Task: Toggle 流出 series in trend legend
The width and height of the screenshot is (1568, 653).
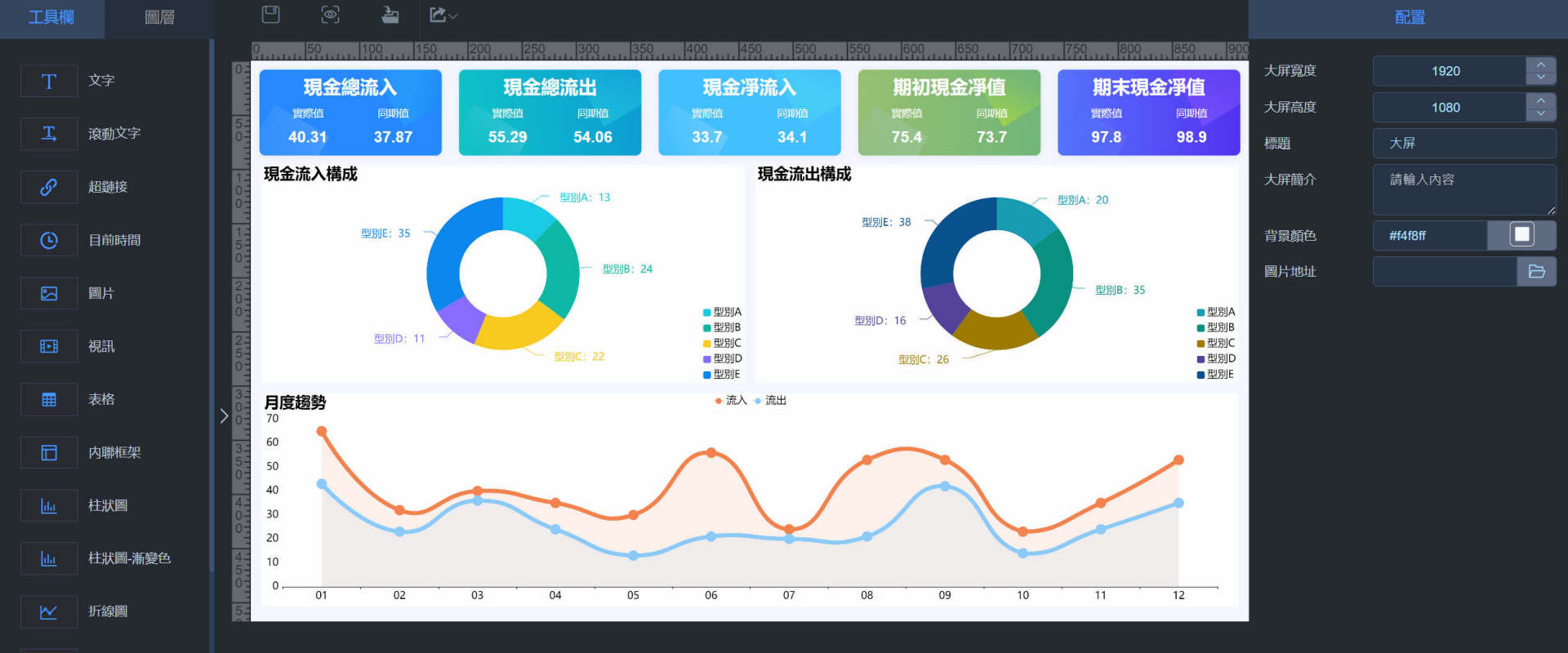Action: pyautogui.click(x=770, y=400)
